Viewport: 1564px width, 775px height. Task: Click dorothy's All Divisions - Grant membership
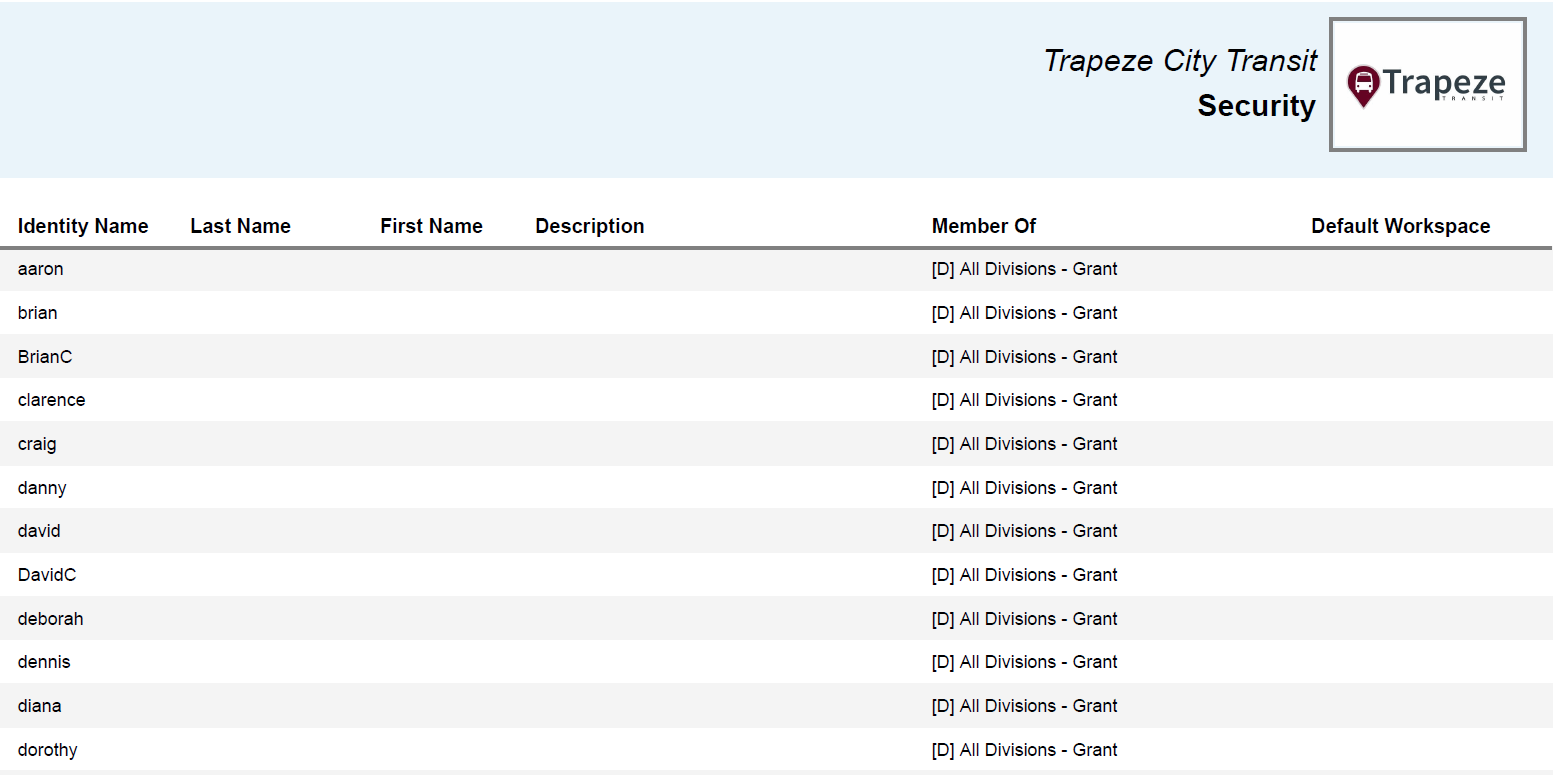click(x=1024, y=750)
